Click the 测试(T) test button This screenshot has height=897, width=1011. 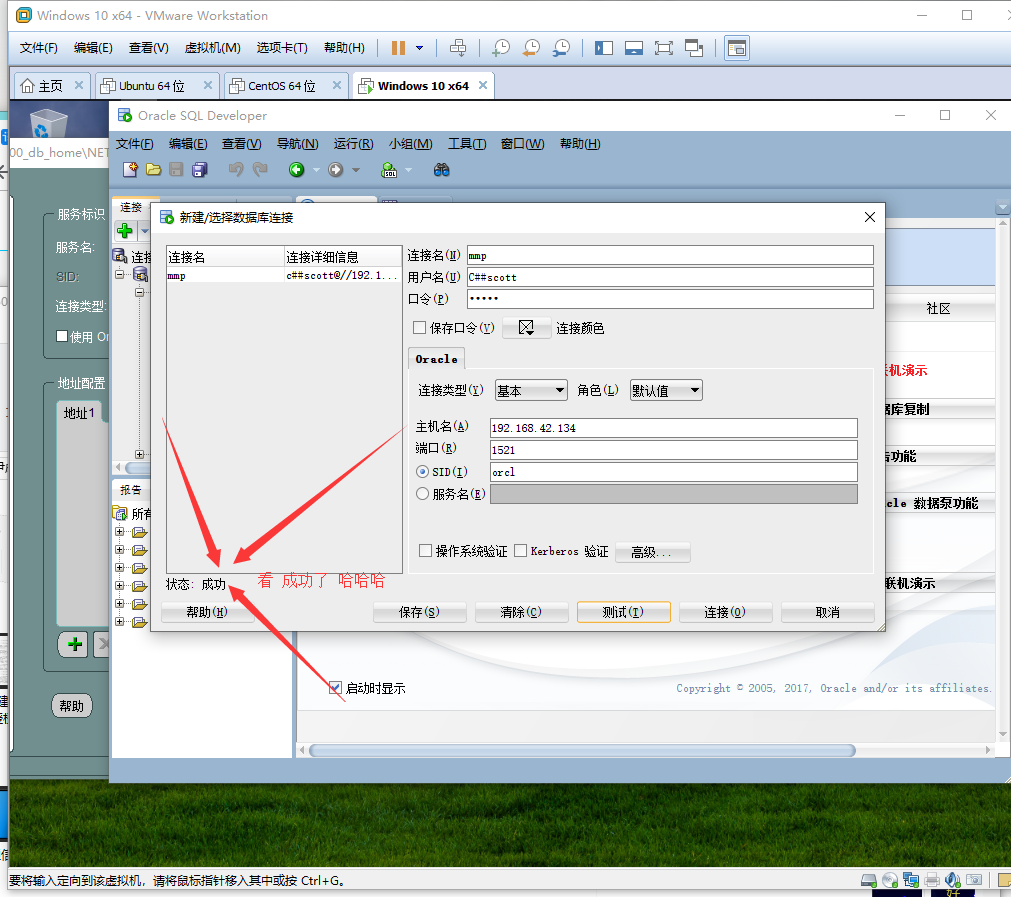(x=623, y=612)
